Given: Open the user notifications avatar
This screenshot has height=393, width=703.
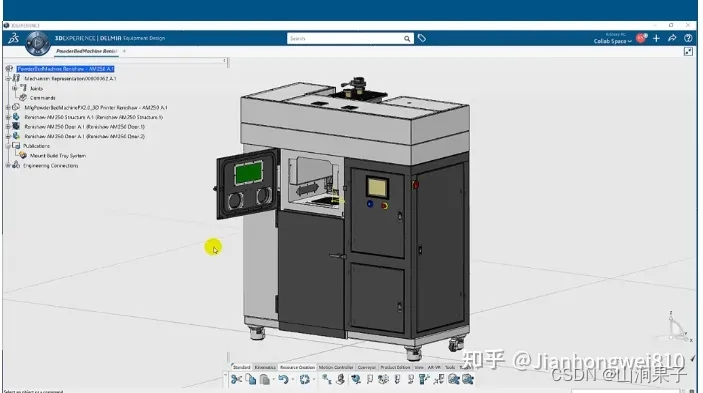Looking at the screenshot, I should coord(641,38).
